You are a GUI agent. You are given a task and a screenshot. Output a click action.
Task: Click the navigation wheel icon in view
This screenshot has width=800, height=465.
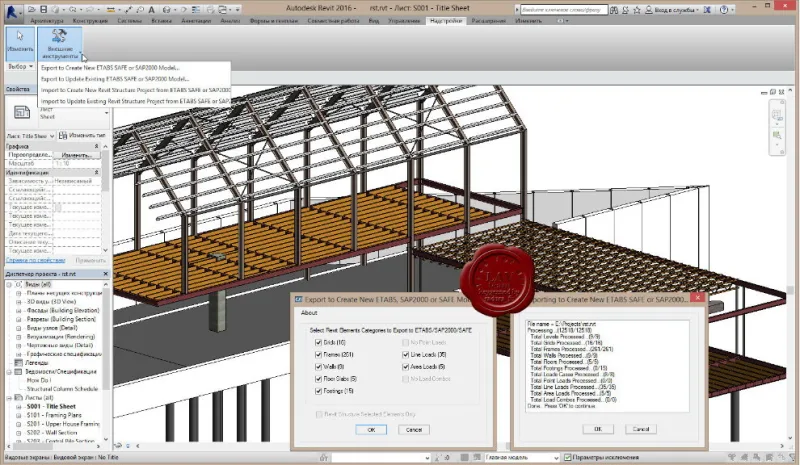pyautogui.click(x=777, y=114)
